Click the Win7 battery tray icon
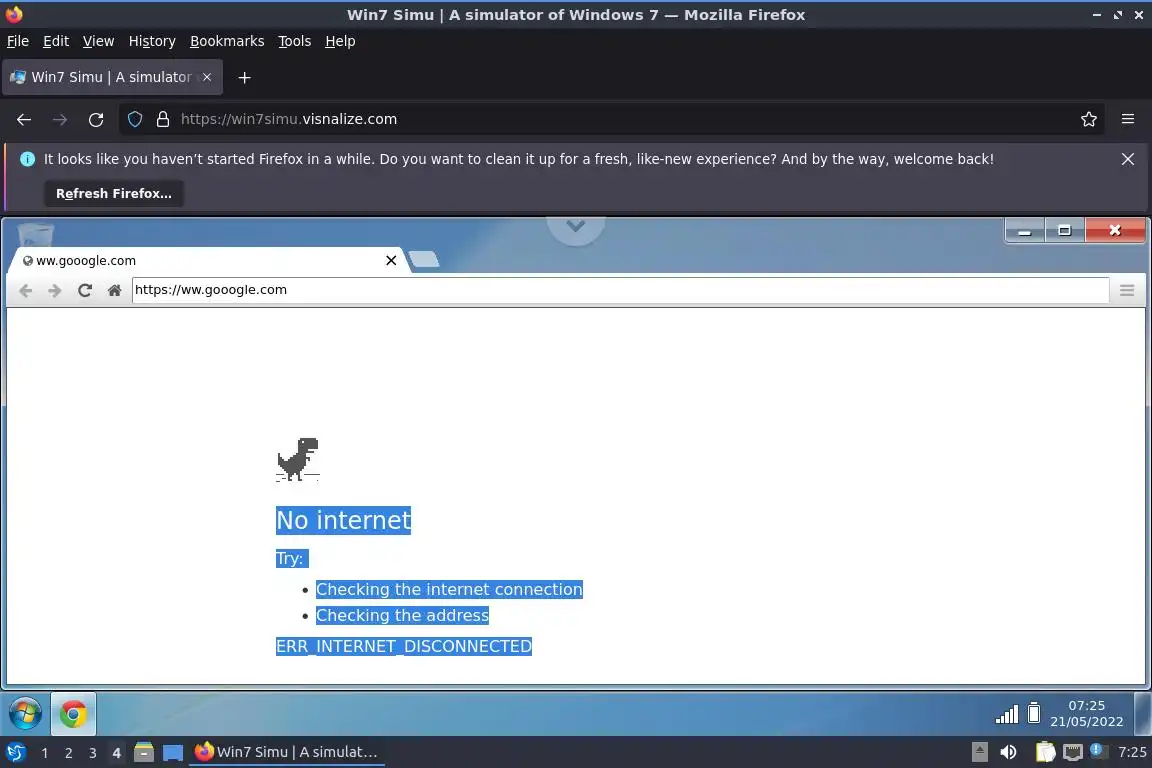 [x=1034, y=713]
